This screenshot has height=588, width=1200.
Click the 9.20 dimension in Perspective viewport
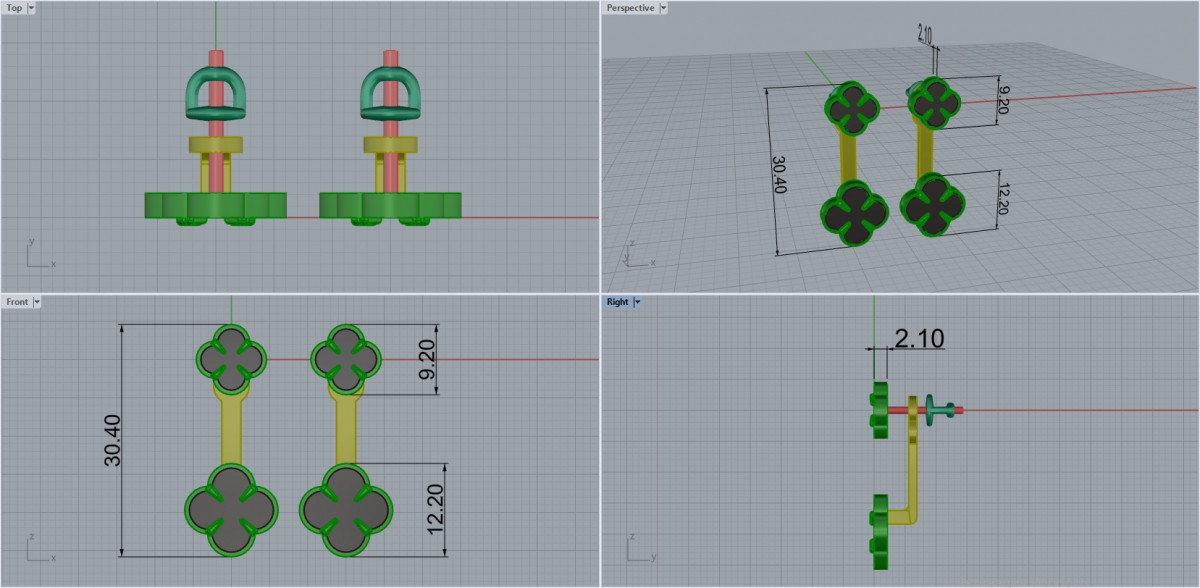point(1005,98)
